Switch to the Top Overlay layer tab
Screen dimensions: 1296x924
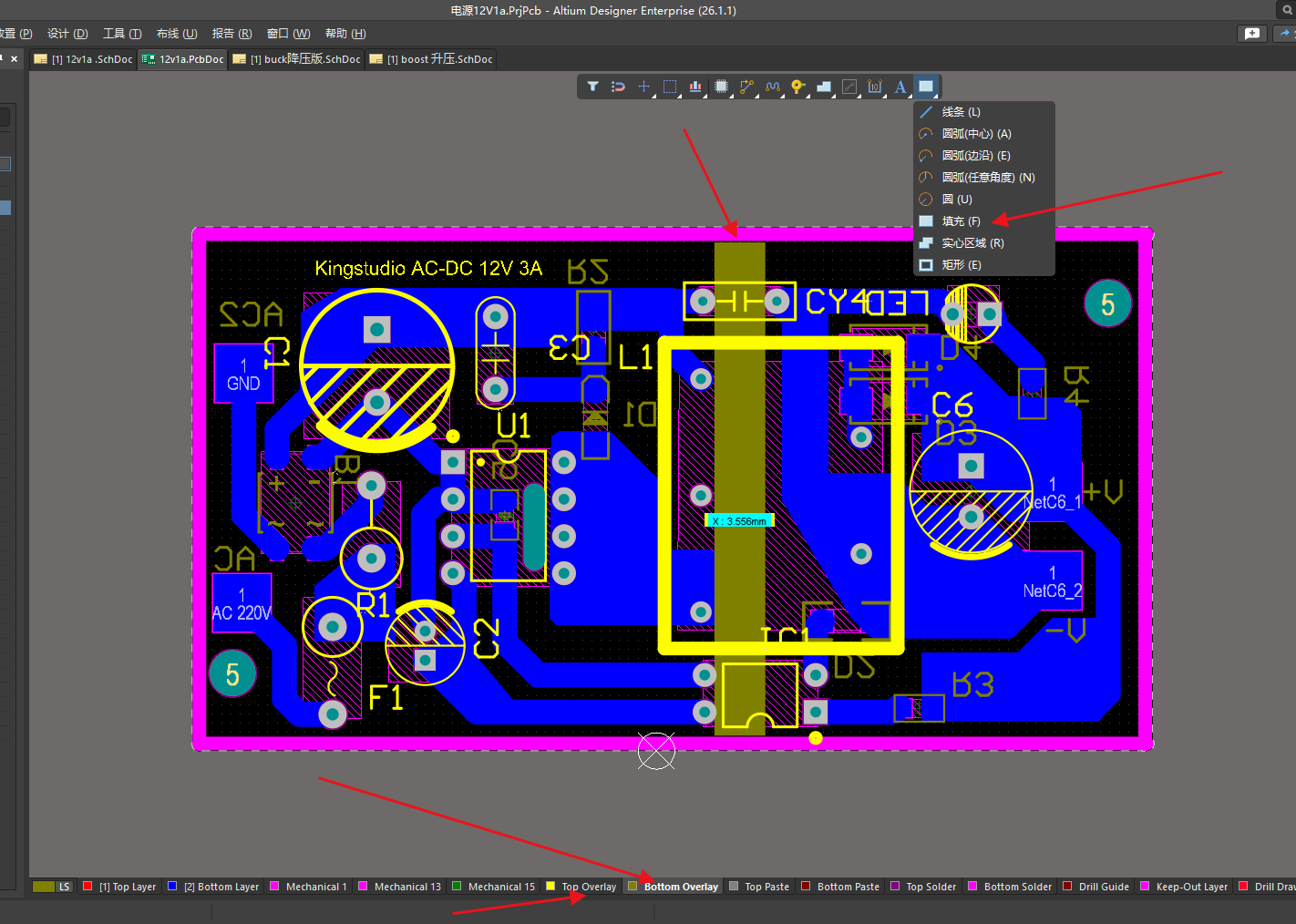581,887
